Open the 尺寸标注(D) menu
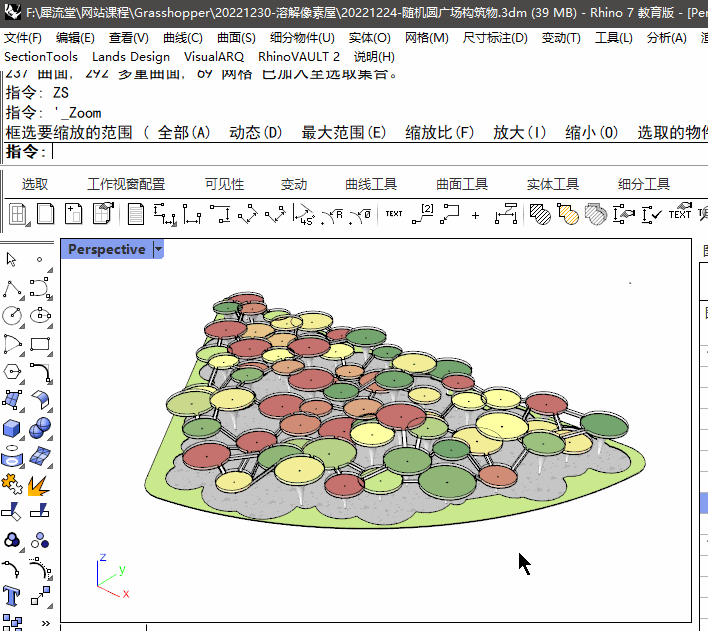Image resolution: width=708 pixels, height=631 pixels. (495, 38)
